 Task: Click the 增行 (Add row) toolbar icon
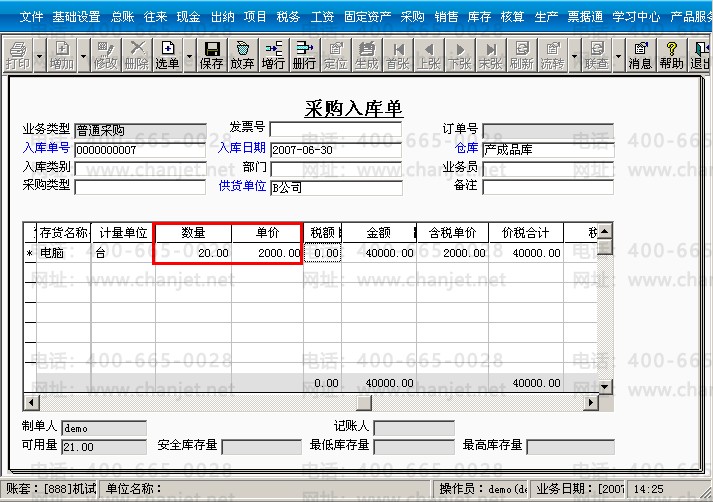[x=273, y=55]
